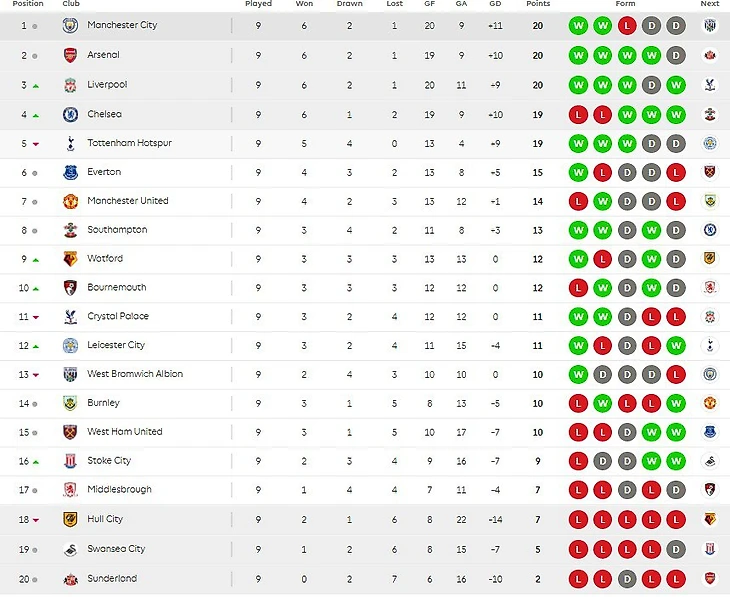Click the Manchester City crest beside the club name

coord(70,25)
